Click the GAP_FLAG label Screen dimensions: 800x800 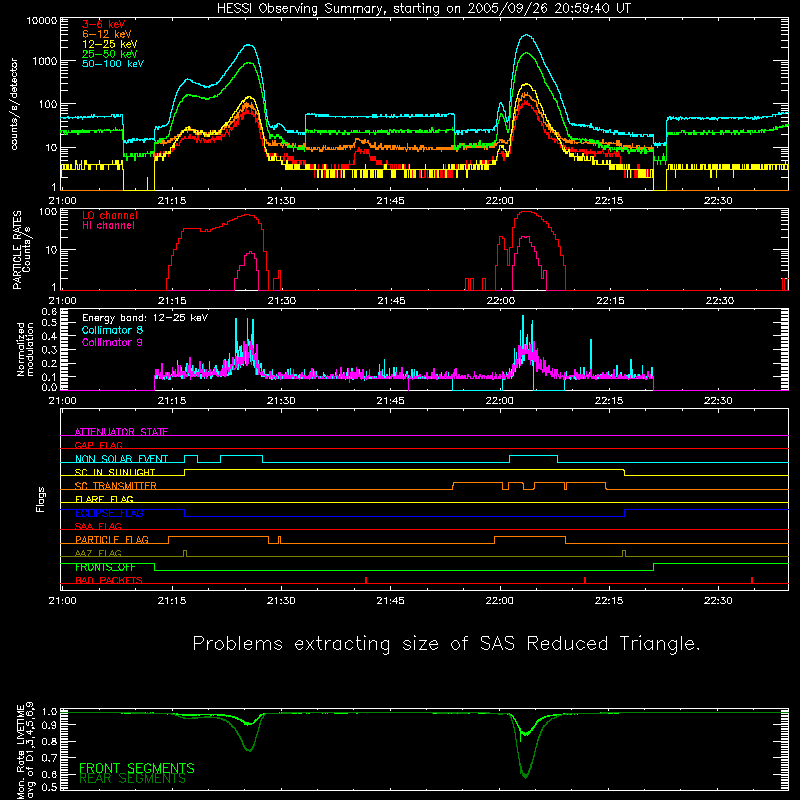(98, 445)
